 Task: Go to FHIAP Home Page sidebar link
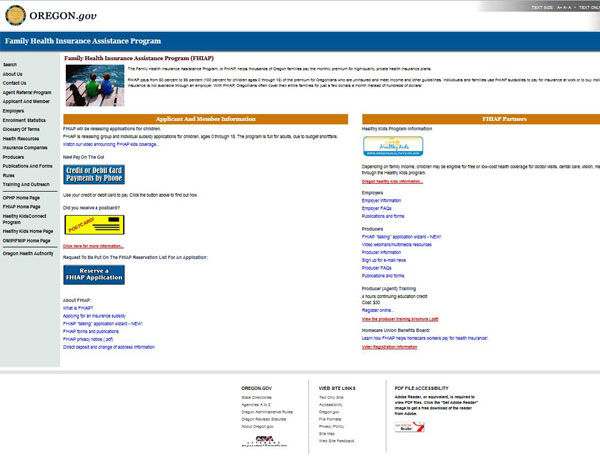pos(22,207)
